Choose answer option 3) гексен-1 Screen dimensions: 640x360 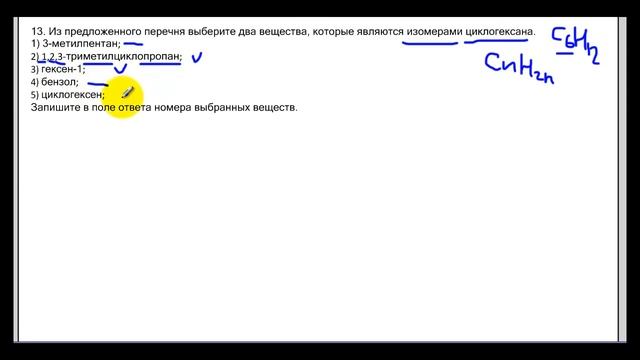[x=58, y=69]
